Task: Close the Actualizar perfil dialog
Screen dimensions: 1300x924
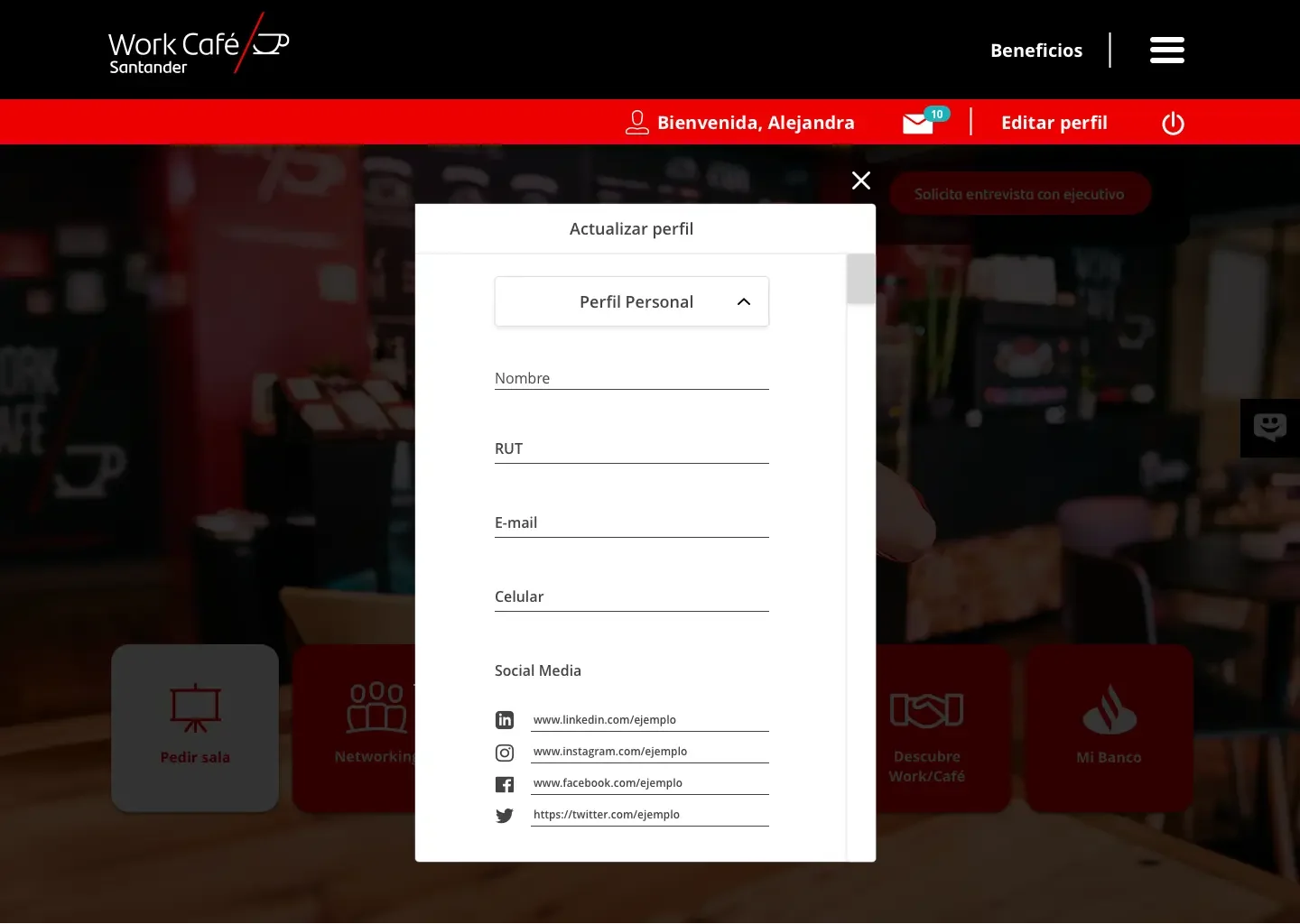Action: click(861, 180)
